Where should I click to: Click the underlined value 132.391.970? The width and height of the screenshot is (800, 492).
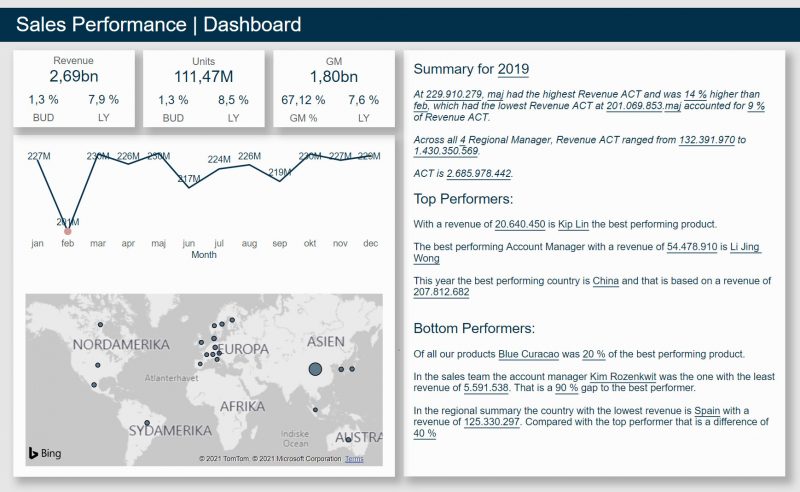pyautogui.click(x=707, y=140)
